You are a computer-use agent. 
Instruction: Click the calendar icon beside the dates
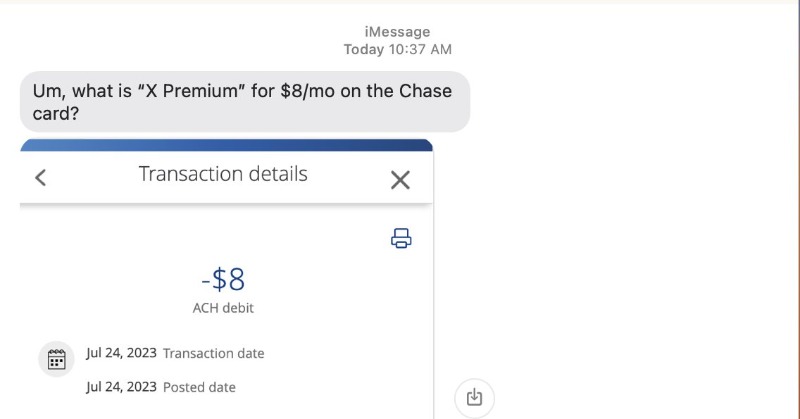pos(56,359)
